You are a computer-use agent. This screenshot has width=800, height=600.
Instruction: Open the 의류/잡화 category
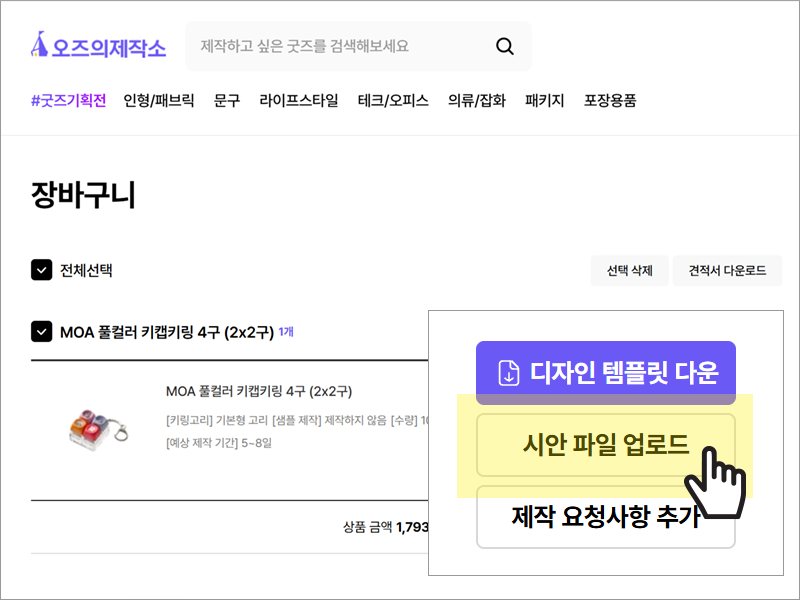[x=477, y=101]
